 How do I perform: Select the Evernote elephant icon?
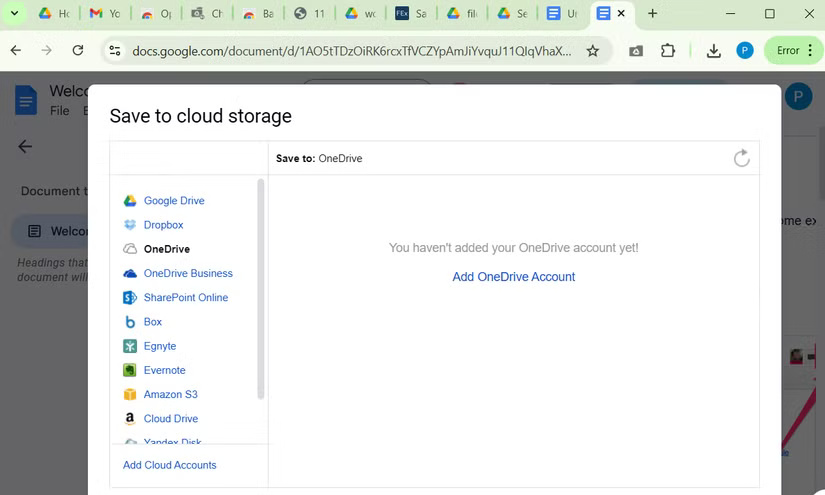click(130, 370)
